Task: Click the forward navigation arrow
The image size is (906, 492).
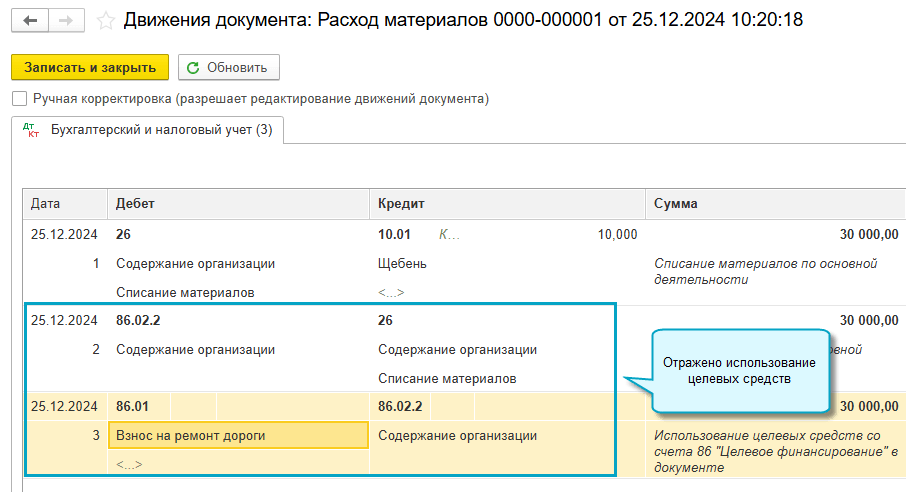Action: click(x=65, y=20)
